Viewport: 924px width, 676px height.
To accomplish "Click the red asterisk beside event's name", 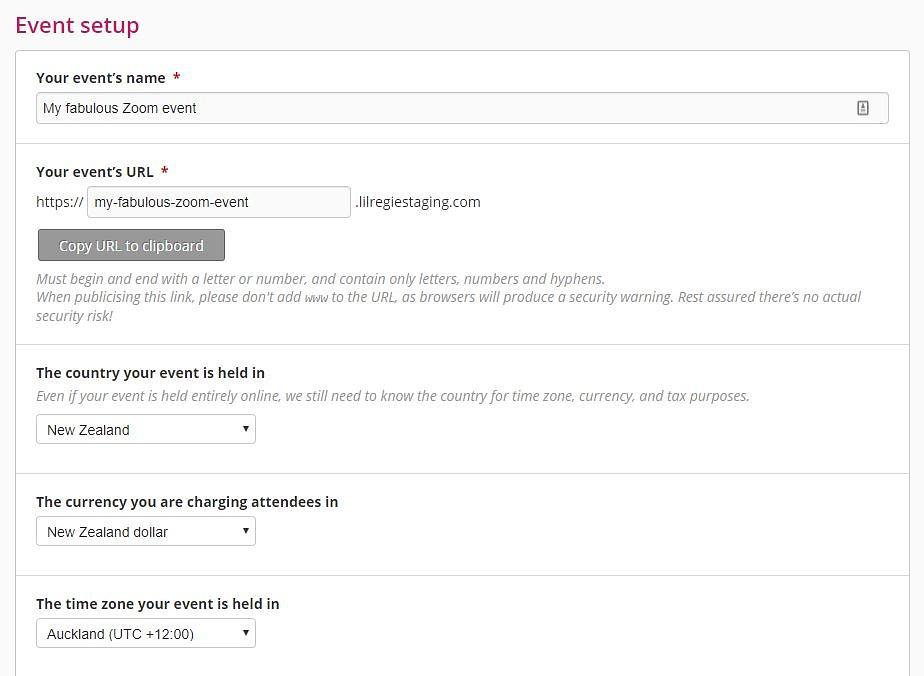I will 176,77.
